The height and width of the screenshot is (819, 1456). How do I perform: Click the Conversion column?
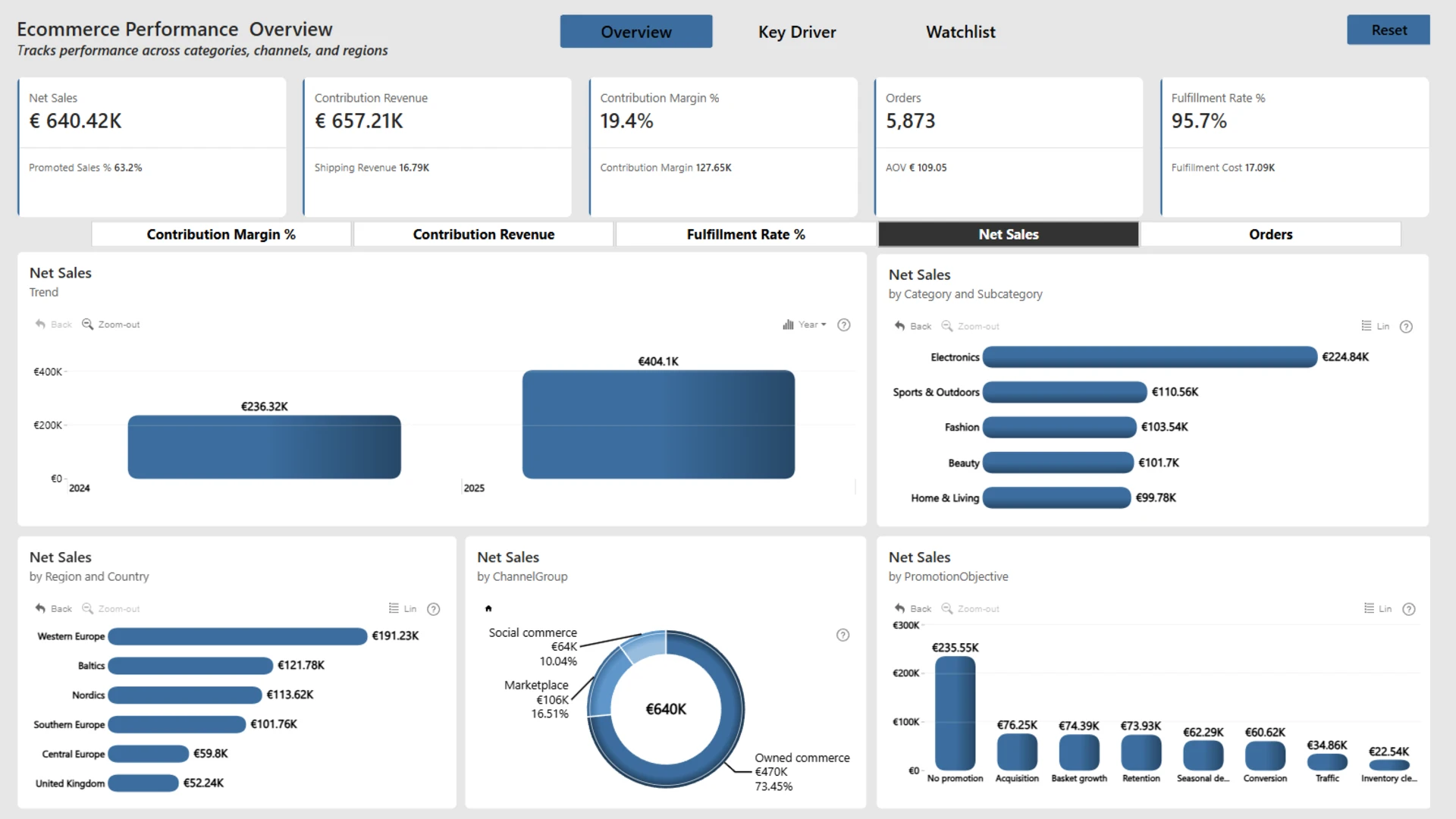(1265, 756)
